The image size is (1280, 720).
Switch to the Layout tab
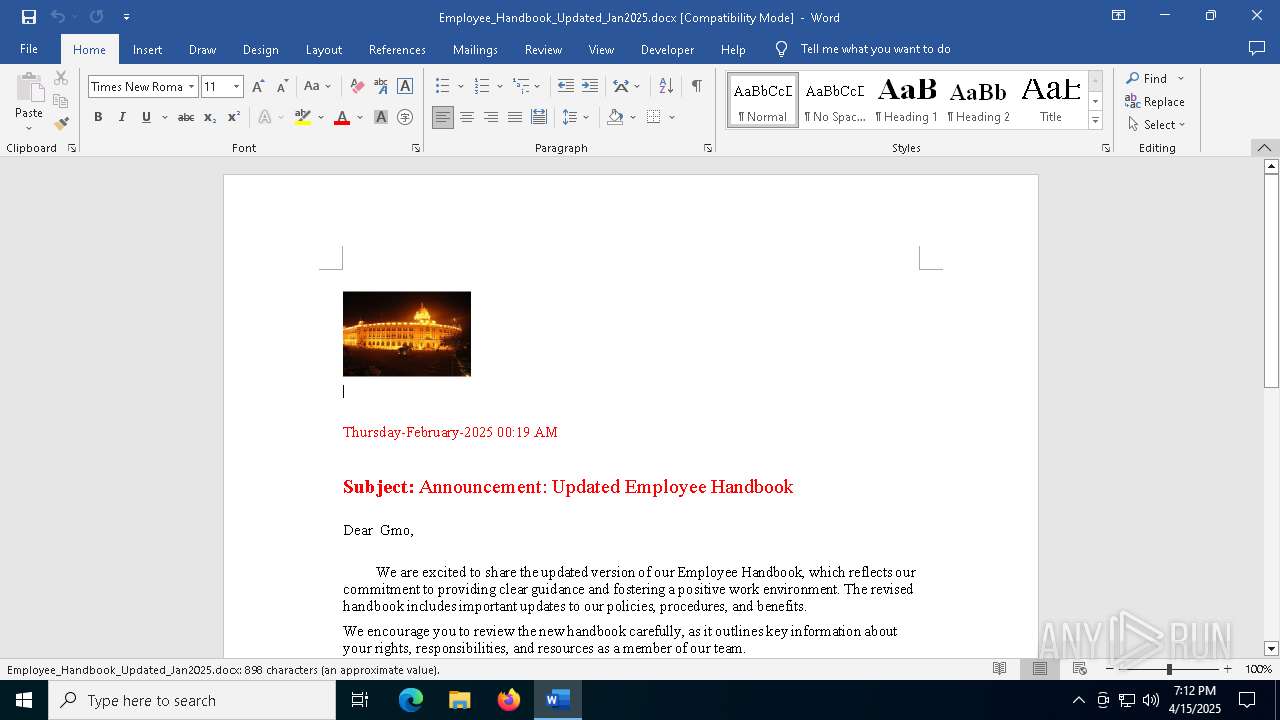coord(323,49)
